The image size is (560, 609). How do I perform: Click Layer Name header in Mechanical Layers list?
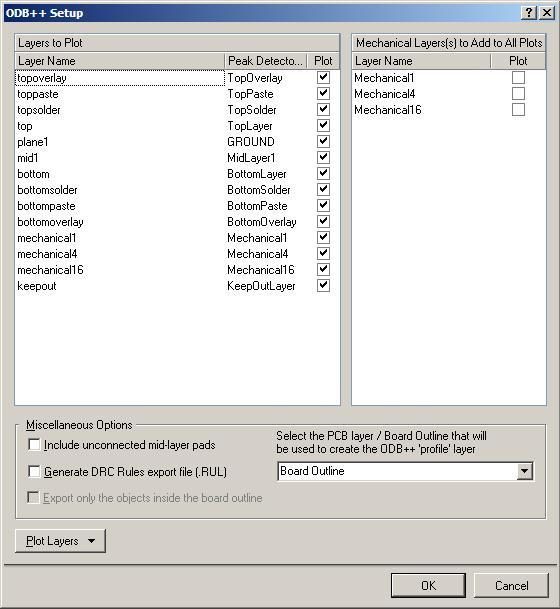point(421,61)
